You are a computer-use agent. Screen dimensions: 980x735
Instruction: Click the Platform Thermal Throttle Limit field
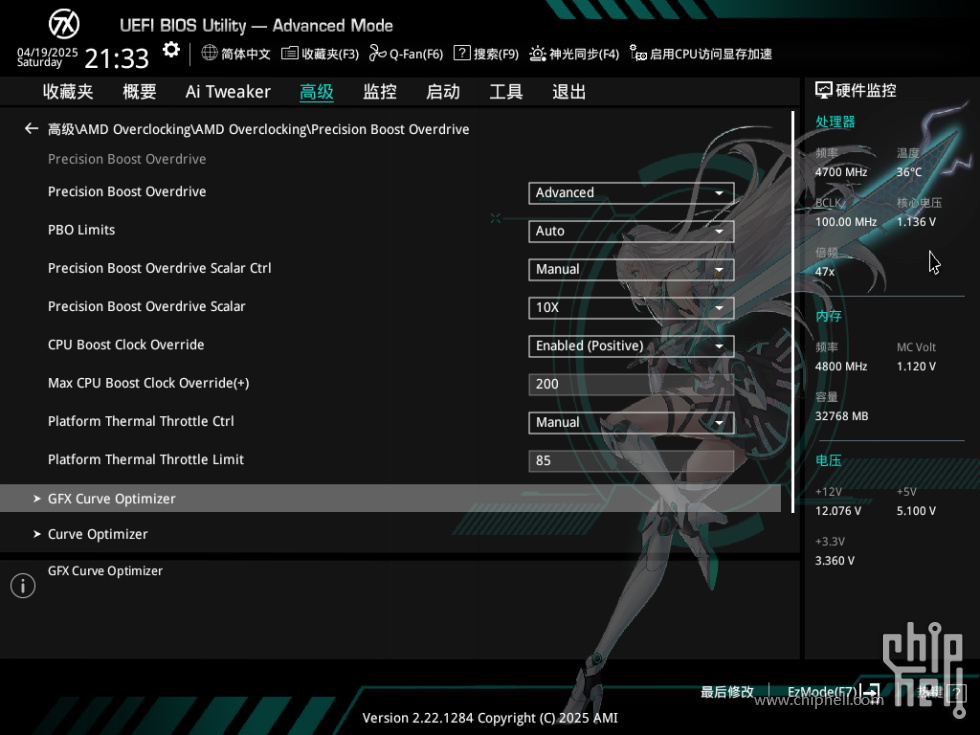coord(631,461)
